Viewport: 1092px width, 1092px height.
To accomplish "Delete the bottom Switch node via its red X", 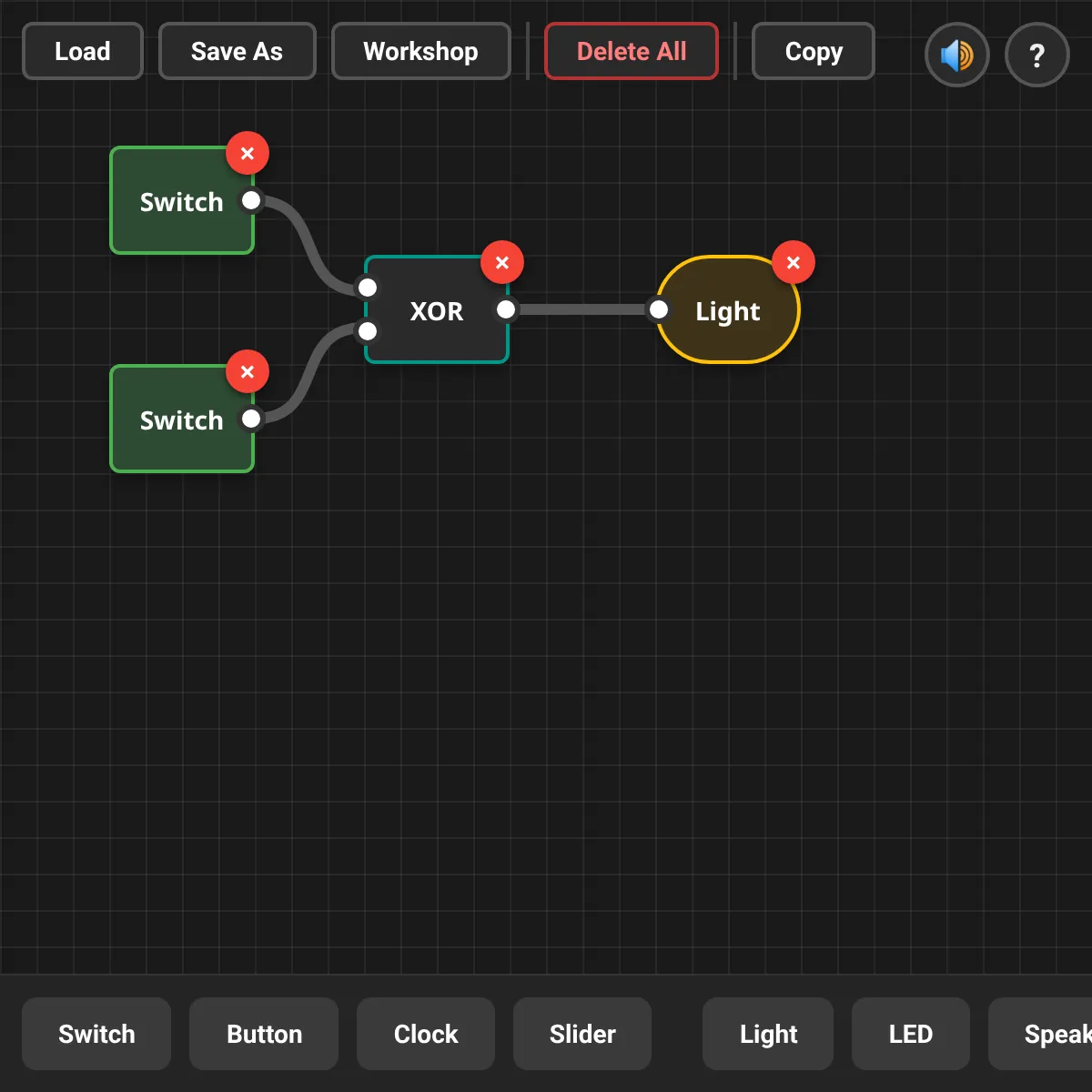I will coord(248,371).
